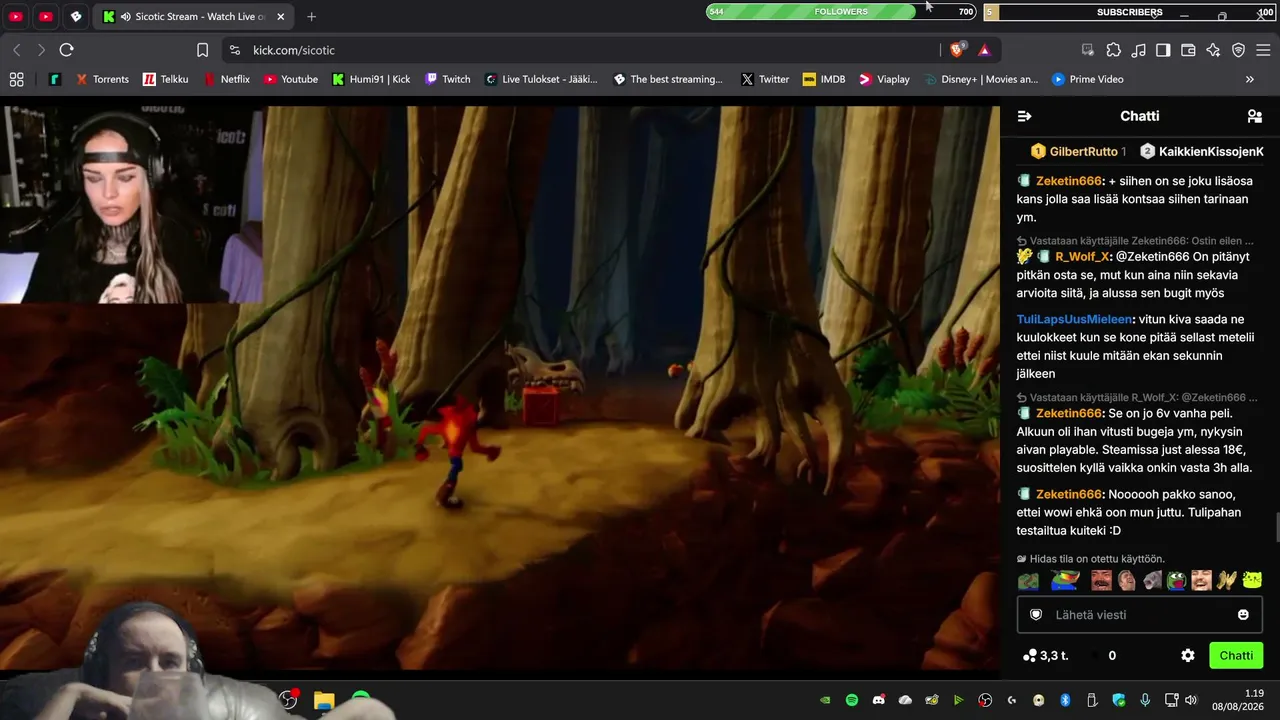1280x720 pixels.
Task: Toggle the browser sidebar panel
Action: pos(1163,50)
